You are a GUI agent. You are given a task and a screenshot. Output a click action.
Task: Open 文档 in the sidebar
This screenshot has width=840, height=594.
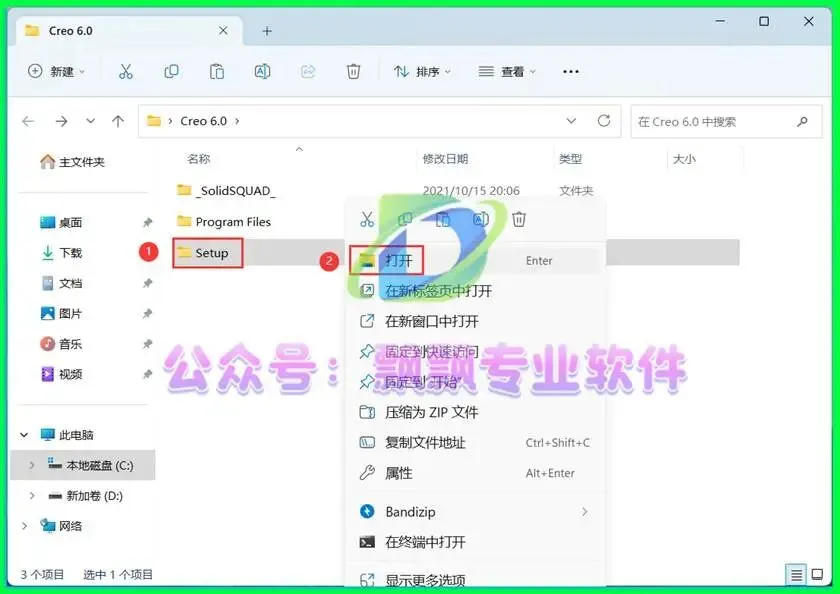coord(61,283)
